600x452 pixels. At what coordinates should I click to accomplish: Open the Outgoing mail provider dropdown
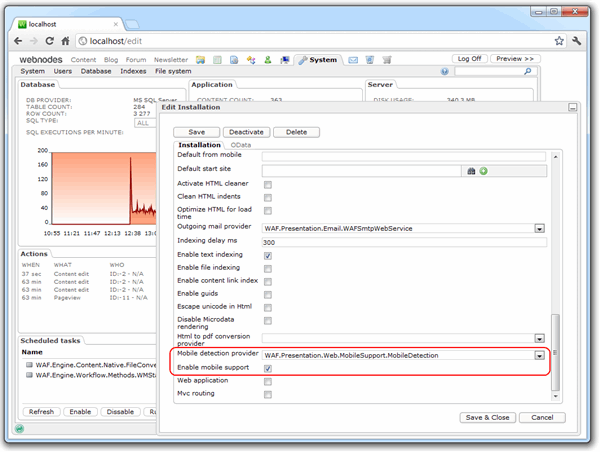[x=539, y=228]
